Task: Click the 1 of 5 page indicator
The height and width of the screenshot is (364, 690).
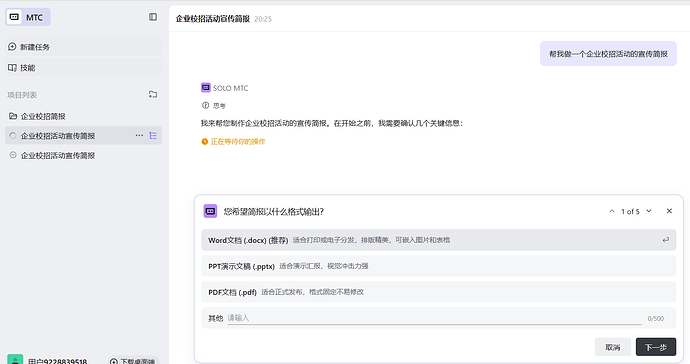Action: [x=630, y=212]
